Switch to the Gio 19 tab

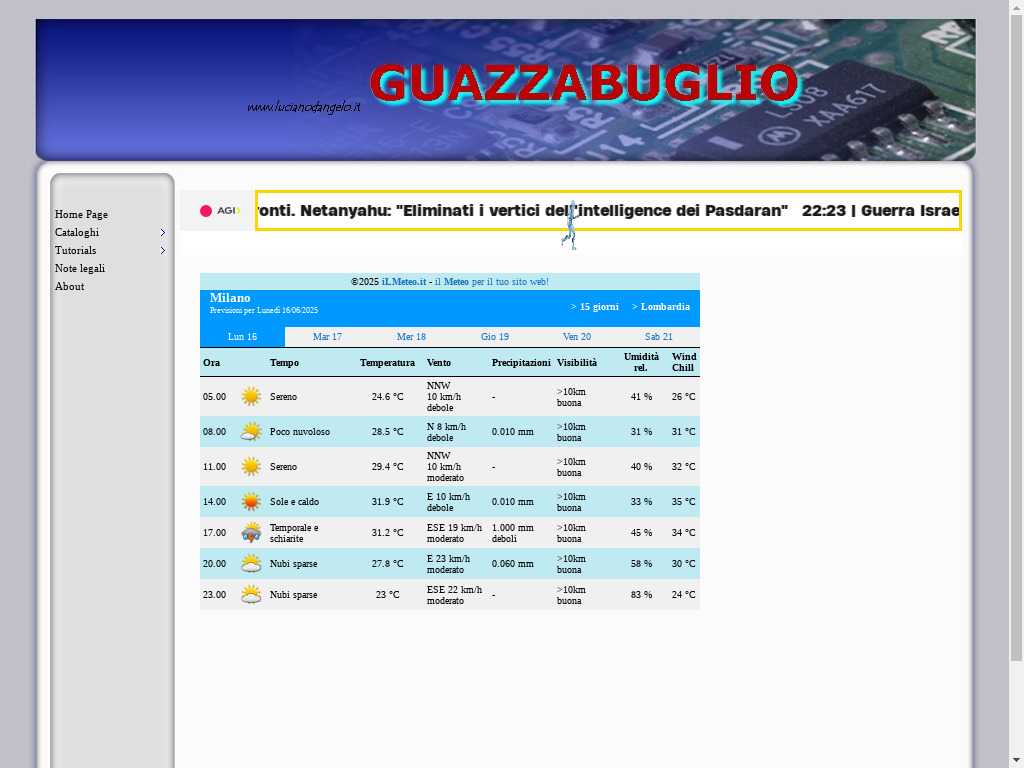[495, 337]
